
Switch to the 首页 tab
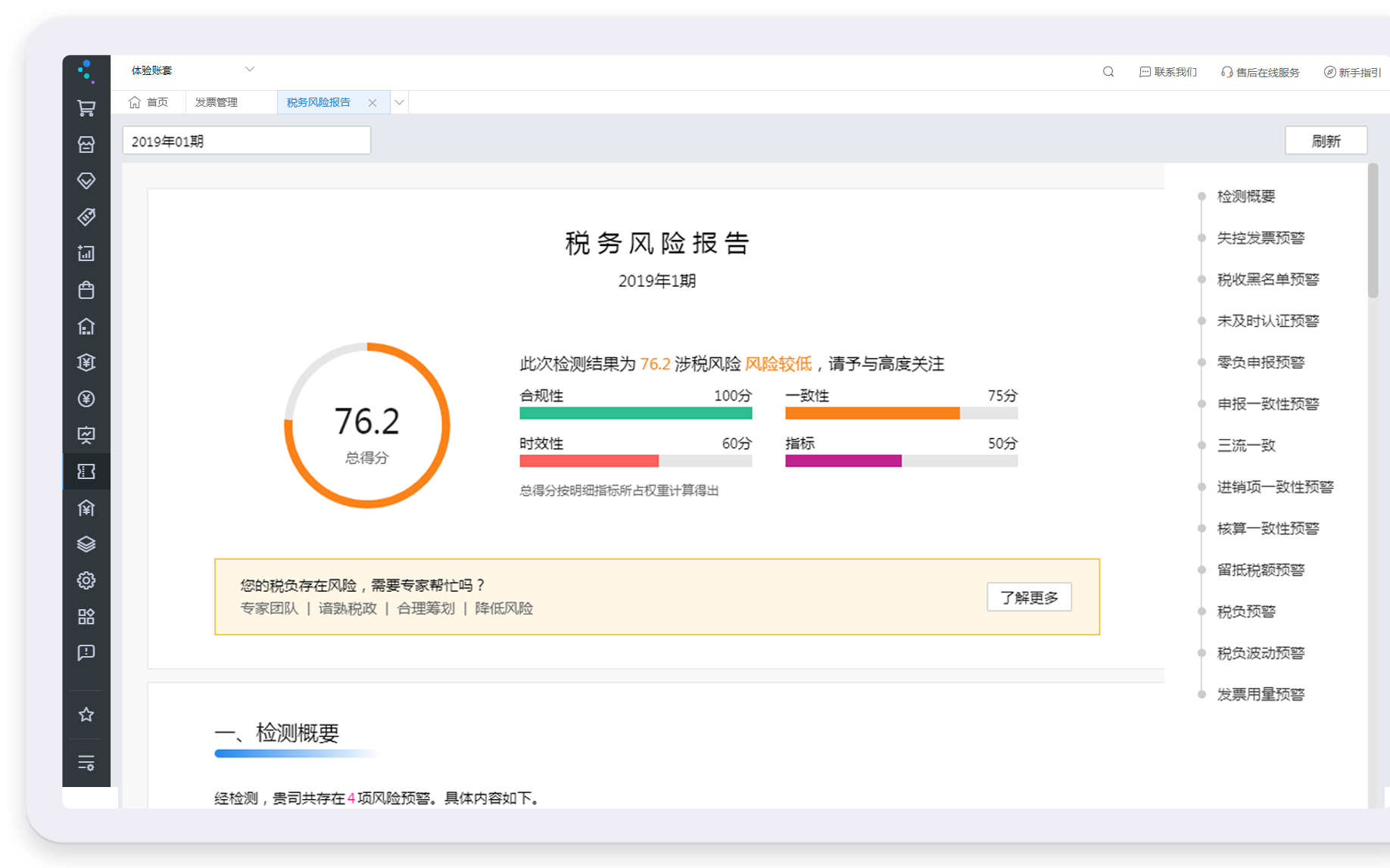tap(149, 102)
